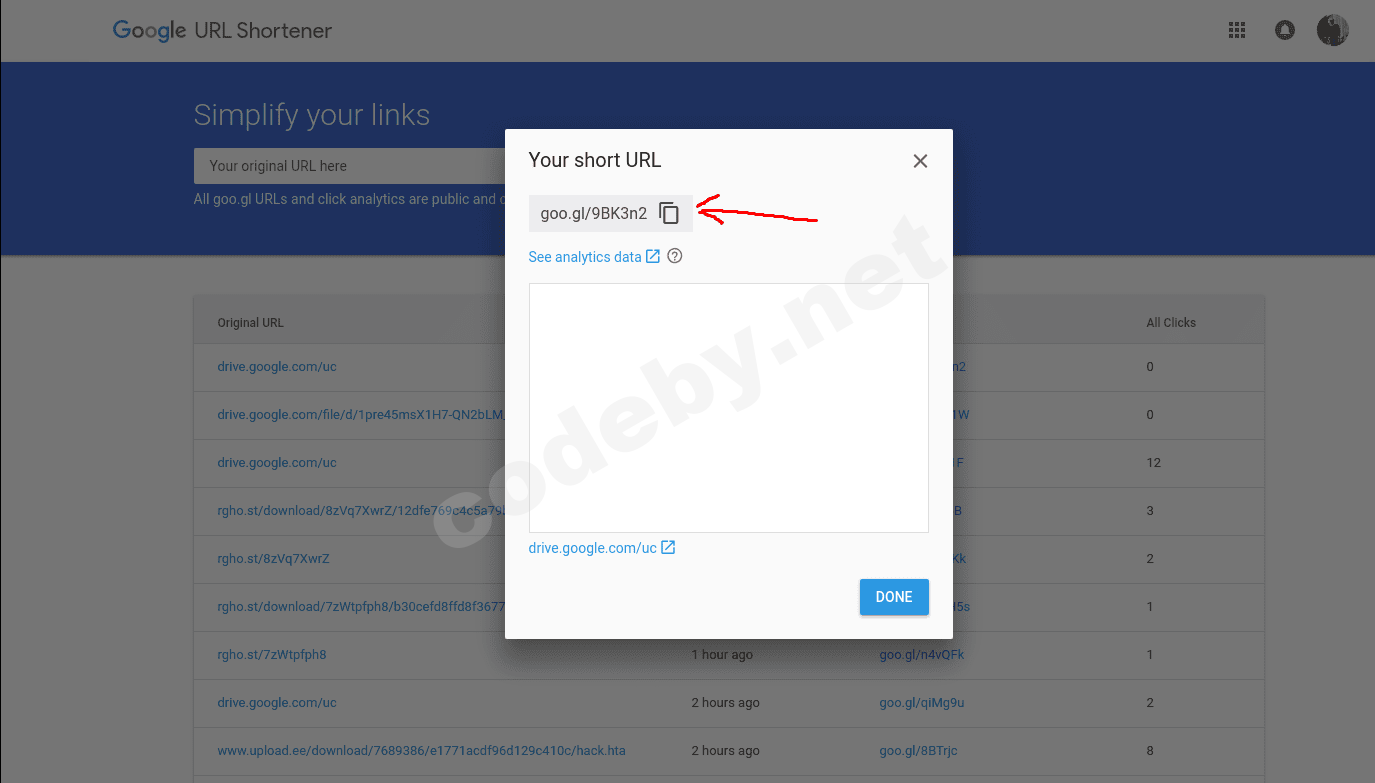This screenshot has width=1375, height=783.
Task: Open goo.gl/8BTrjc short link
Action: pyautogui.click(x=918, y=751)
